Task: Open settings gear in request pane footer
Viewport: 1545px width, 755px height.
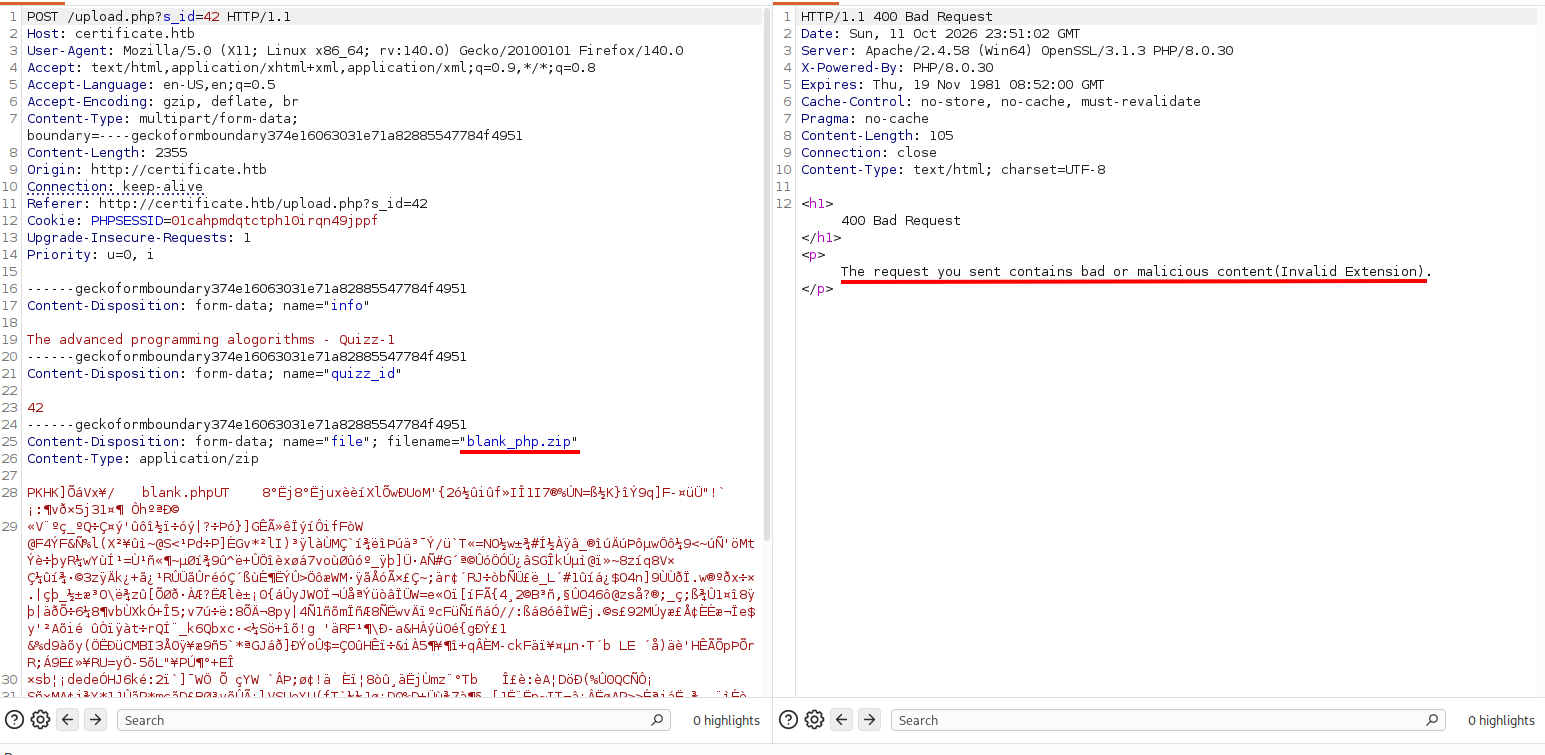Action: (40, 719)
